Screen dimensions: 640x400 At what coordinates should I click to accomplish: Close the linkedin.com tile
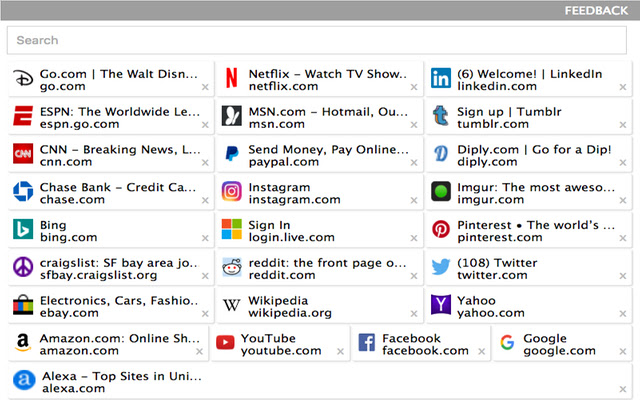[x=623, y=87]
